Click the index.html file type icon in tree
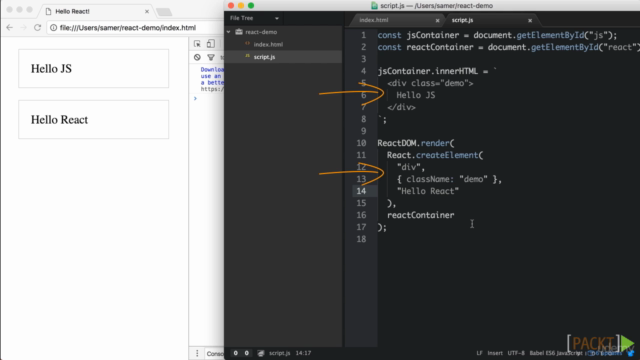 (247, 44)
